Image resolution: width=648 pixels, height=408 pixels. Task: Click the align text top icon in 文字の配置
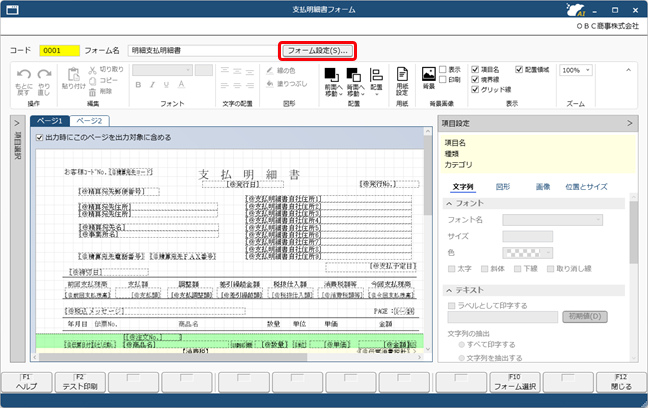(x=224, y=71)
